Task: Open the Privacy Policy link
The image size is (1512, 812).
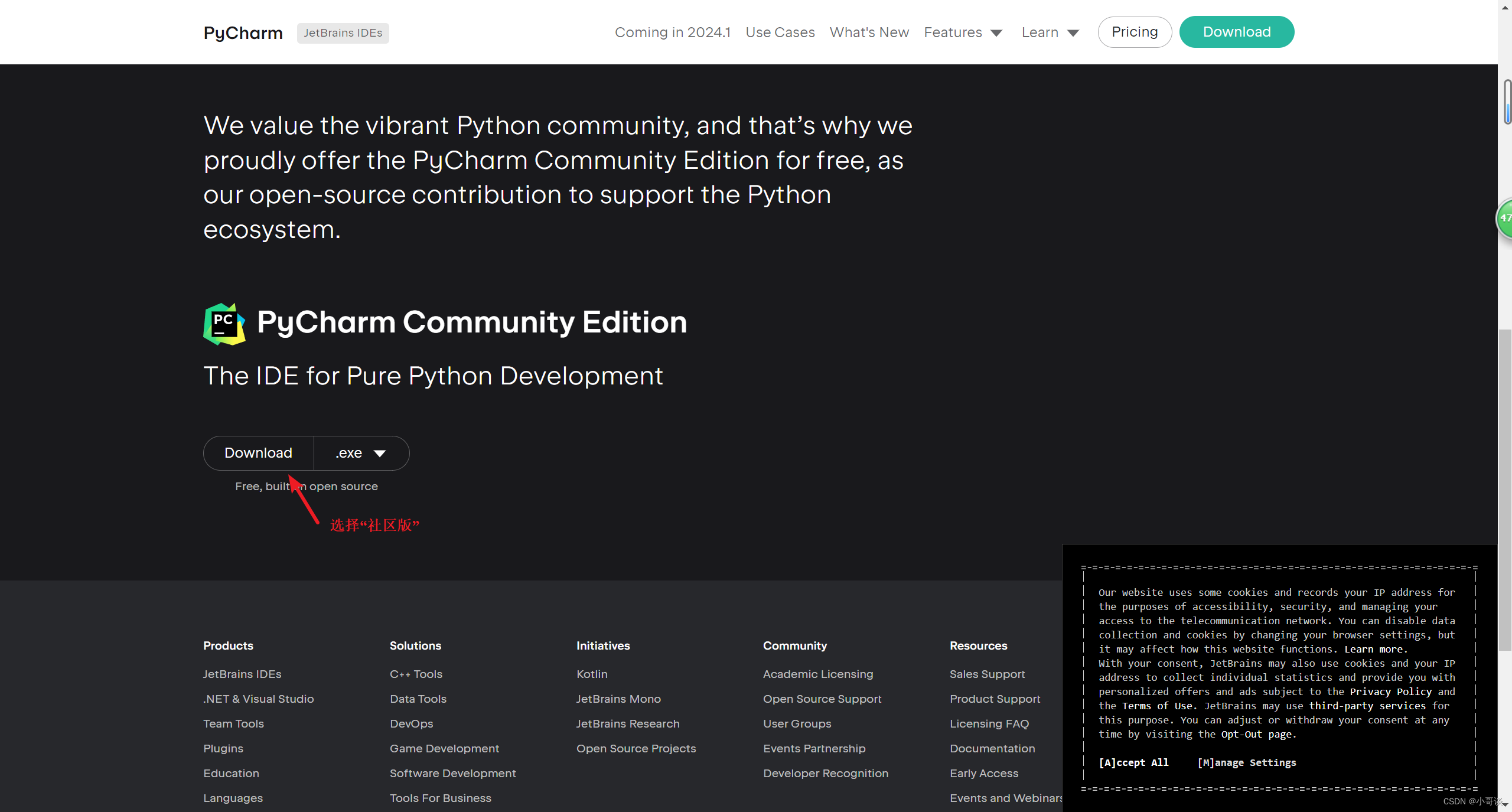Action: tap(1390, 692)
